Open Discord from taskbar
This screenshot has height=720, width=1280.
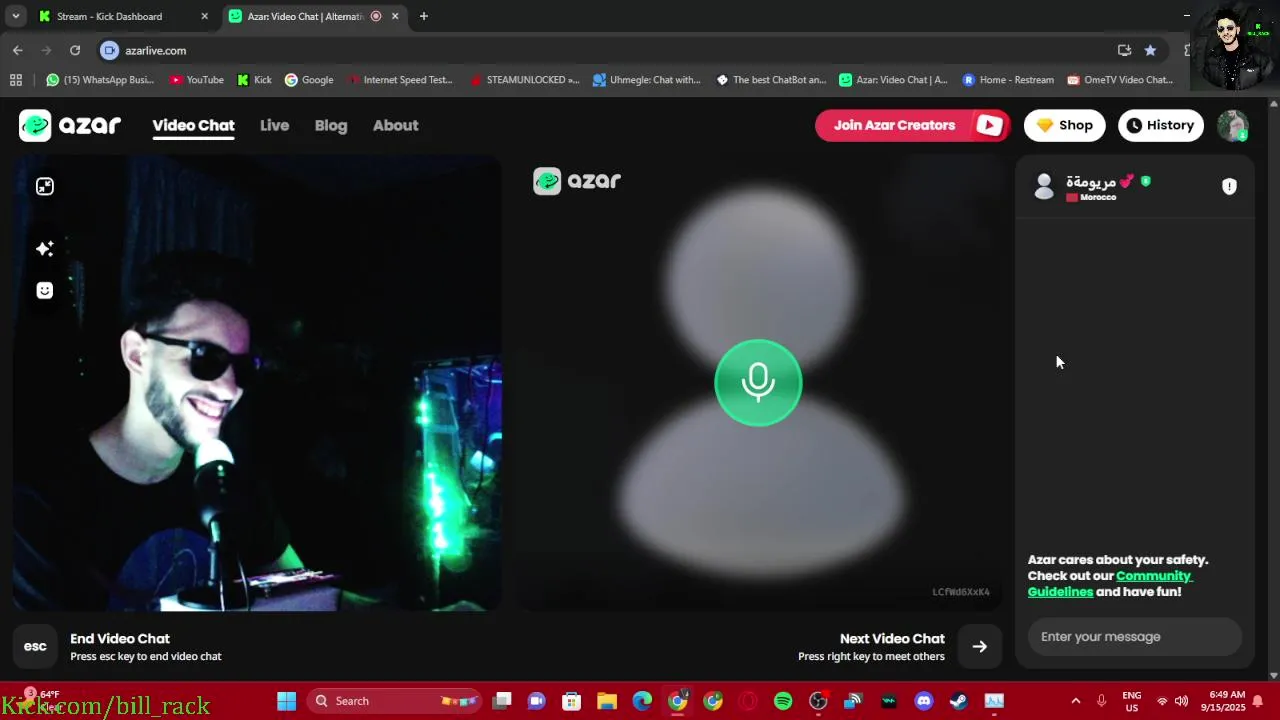click(924, 701)
